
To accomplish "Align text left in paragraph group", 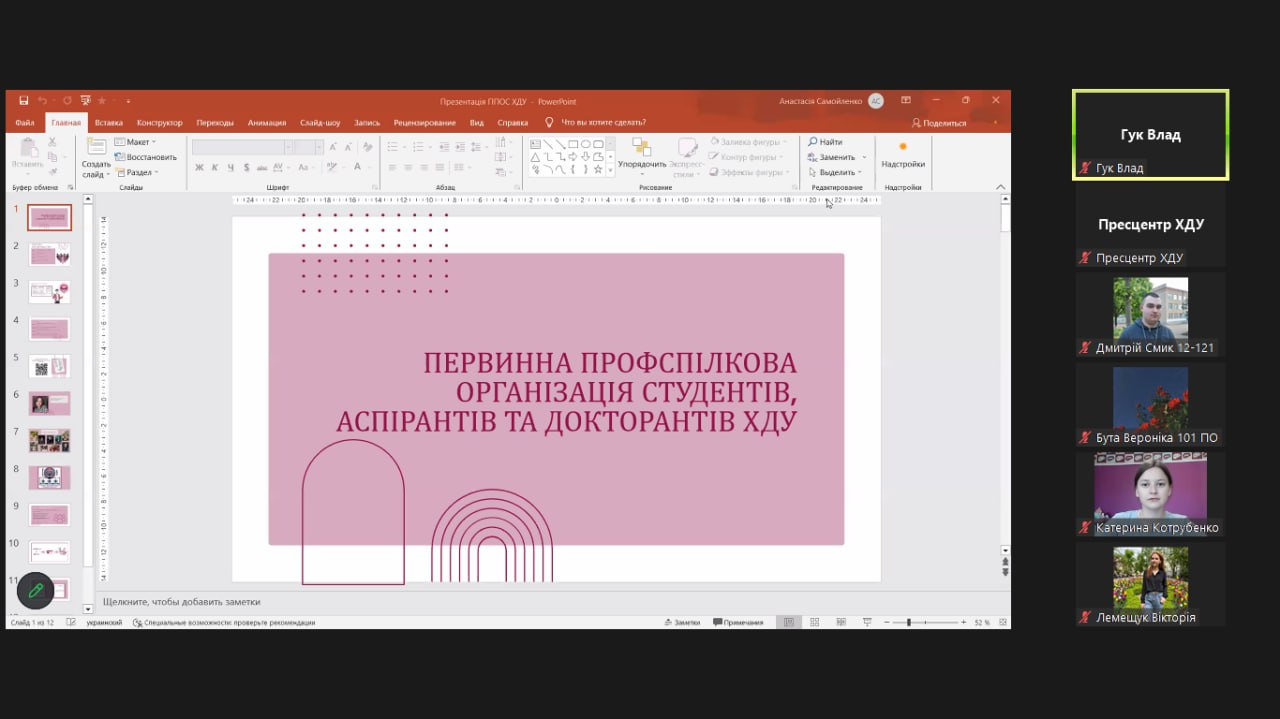I will pyautogui.click(x=393, y=167).
